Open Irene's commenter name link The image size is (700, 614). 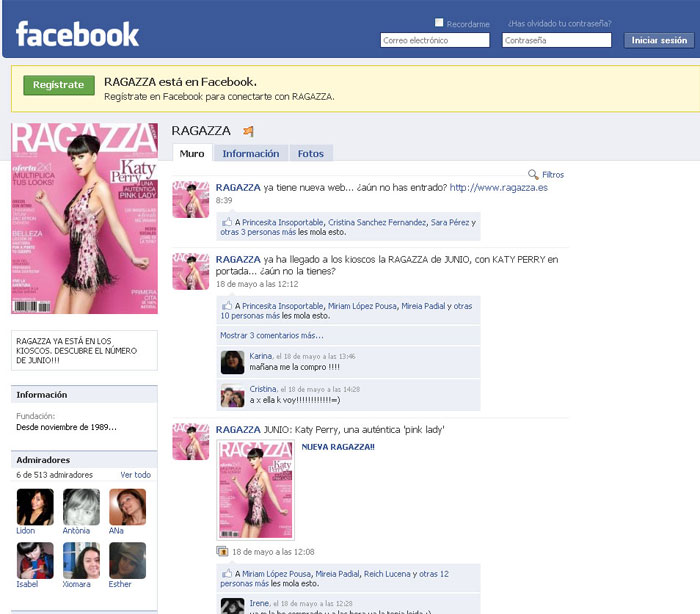[x=259, y=603]
